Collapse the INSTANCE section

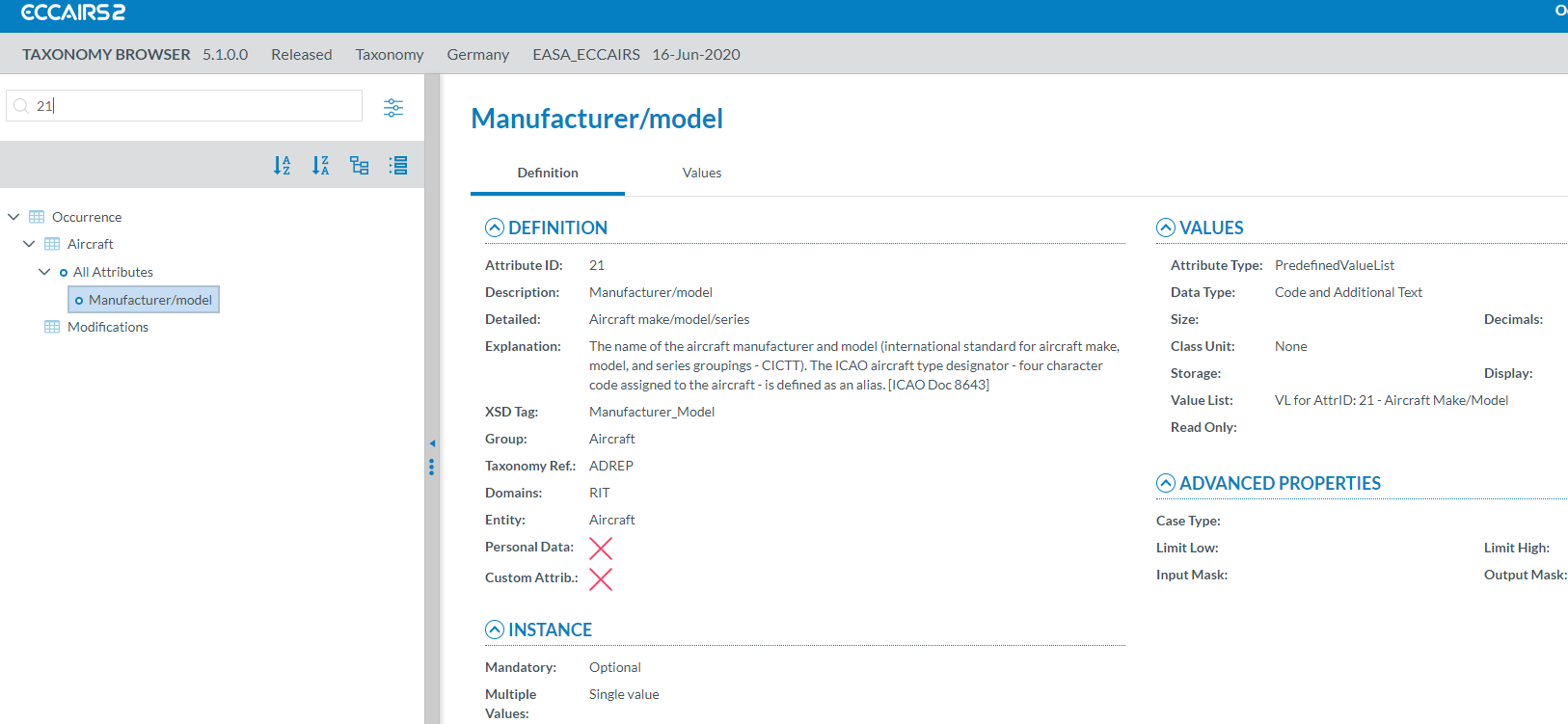(495, 630)
